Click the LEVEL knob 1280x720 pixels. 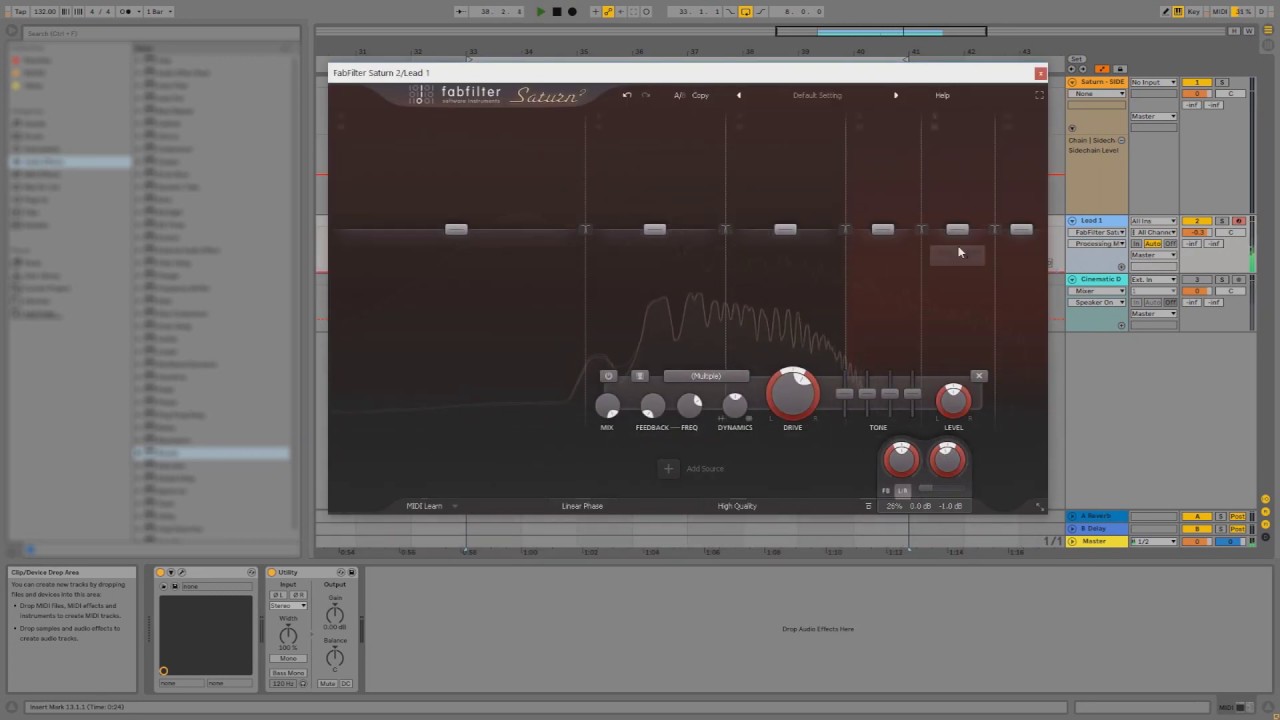953,401
